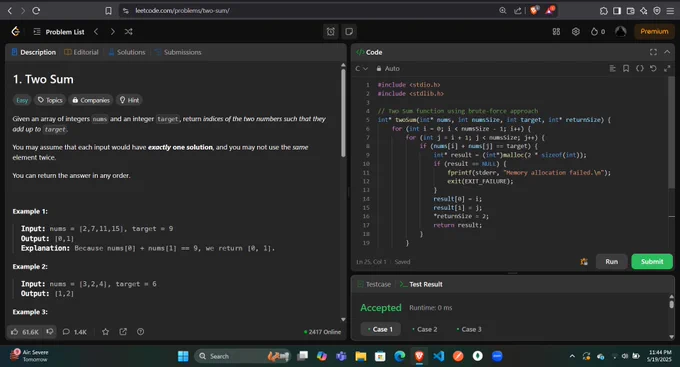The width and height of the screenshot is (680, 367).
Task: Expand the editor diagonal arrows icon
Action: pyautogui.click(x=667, y=69)
